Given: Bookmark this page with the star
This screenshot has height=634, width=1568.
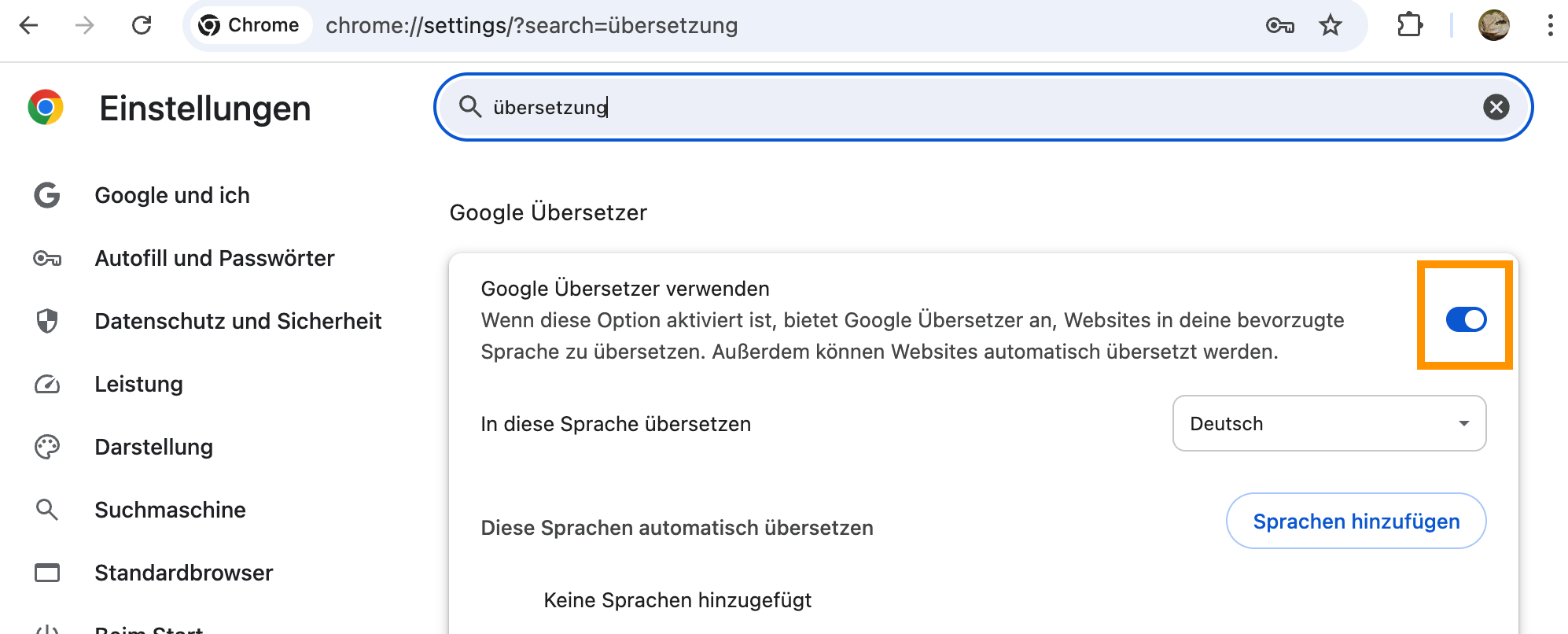Looking at the screenshot, I should (1331, 26).
